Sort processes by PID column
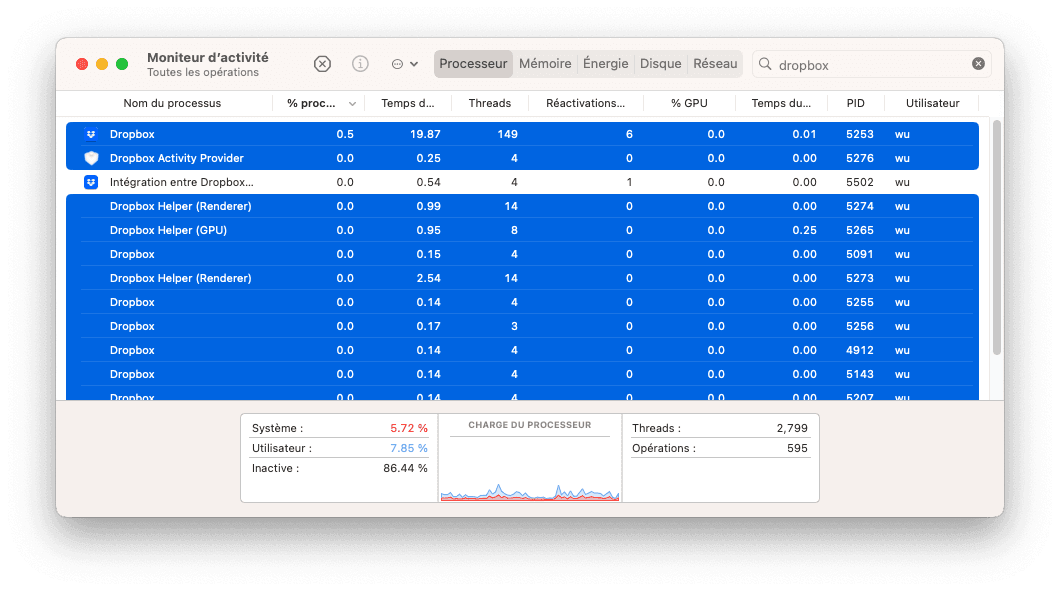The width and height of the screenshot is (1060, 591). click(x=856, y=103)
